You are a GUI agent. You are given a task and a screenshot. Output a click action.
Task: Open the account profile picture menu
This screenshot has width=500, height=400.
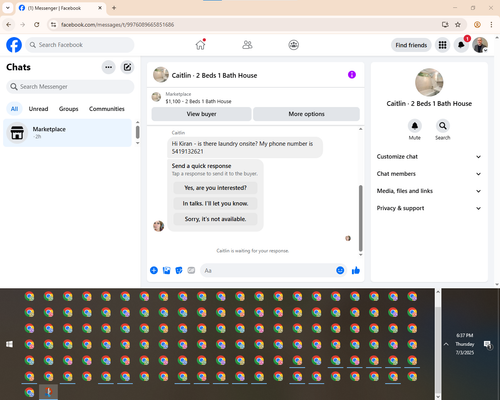480,45
